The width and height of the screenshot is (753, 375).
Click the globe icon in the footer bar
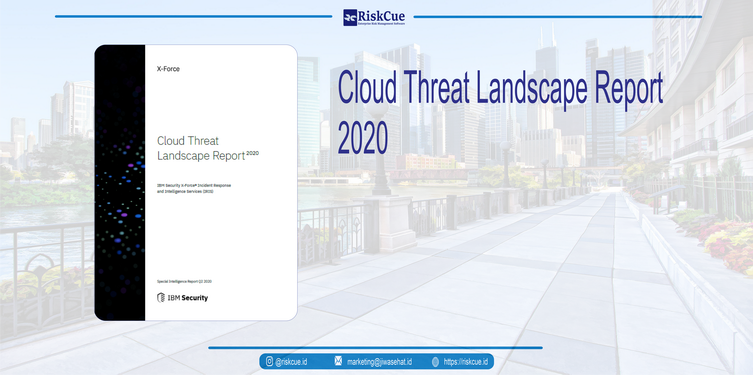click(435, 362)
